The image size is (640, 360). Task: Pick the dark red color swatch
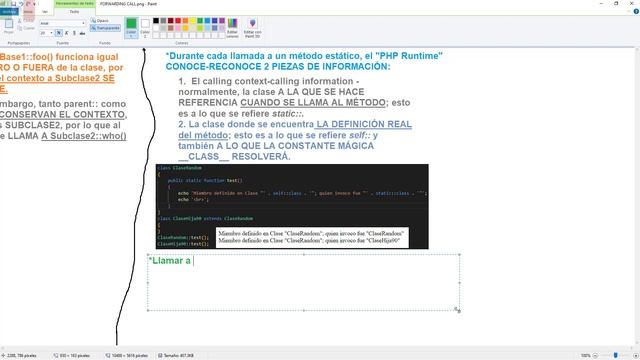point(171,20)
